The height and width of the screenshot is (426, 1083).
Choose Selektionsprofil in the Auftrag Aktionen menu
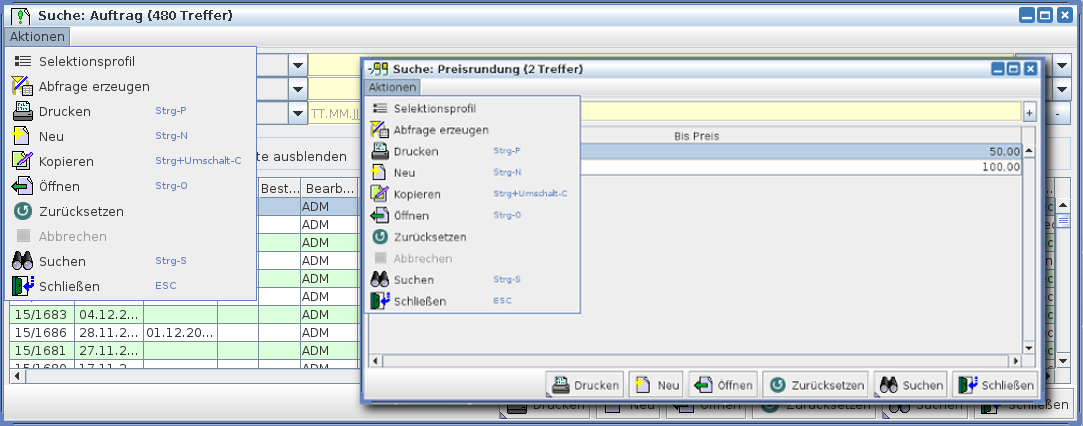coord(86,61)
